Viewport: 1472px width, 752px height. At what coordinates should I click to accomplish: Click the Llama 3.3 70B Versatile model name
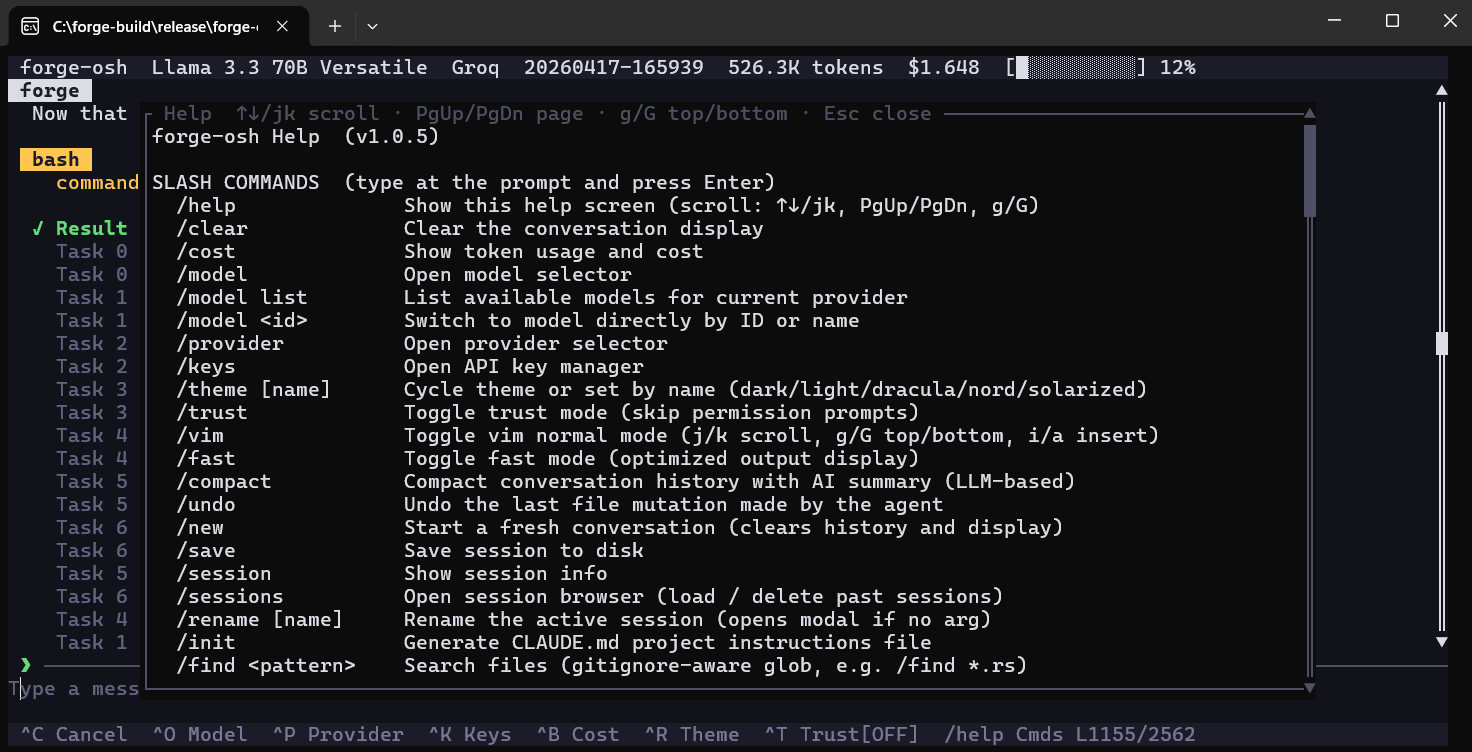[x=290, y=68]
